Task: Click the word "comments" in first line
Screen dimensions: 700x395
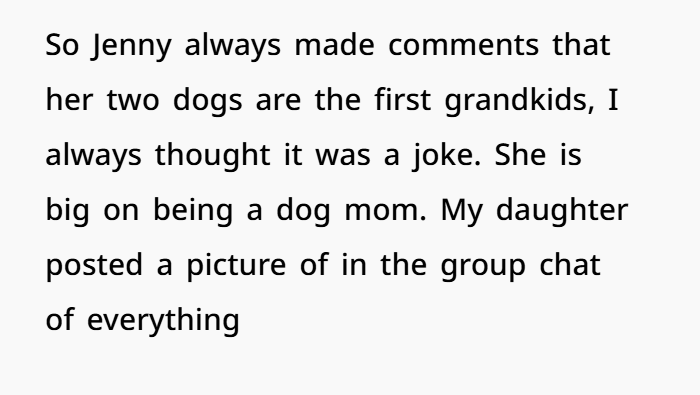Action: (464, 46)
